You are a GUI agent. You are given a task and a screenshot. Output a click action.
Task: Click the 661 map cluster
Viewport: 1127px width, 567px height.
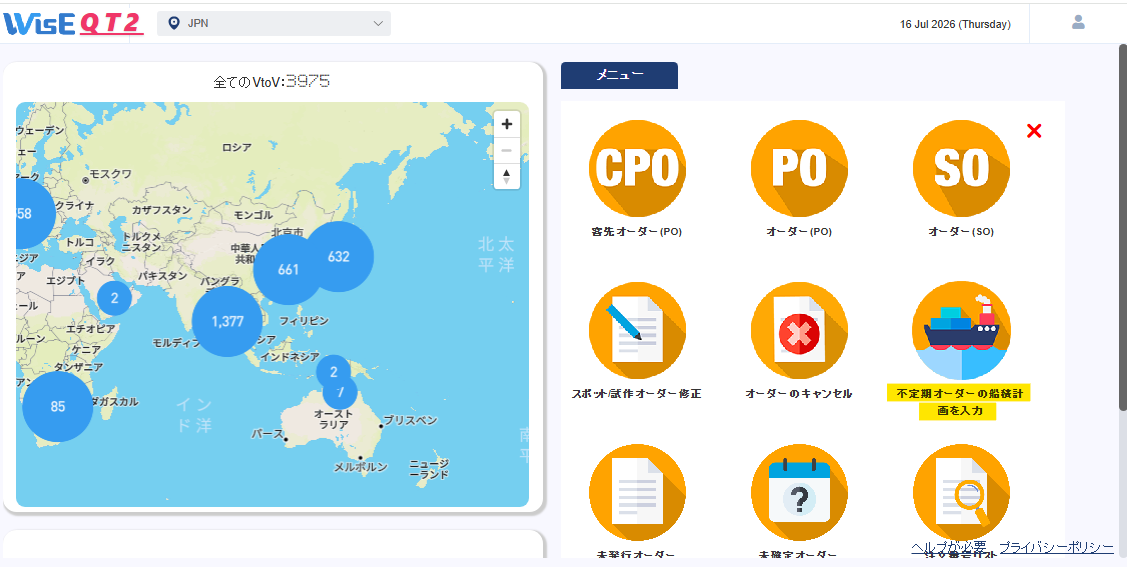[288, 269]
